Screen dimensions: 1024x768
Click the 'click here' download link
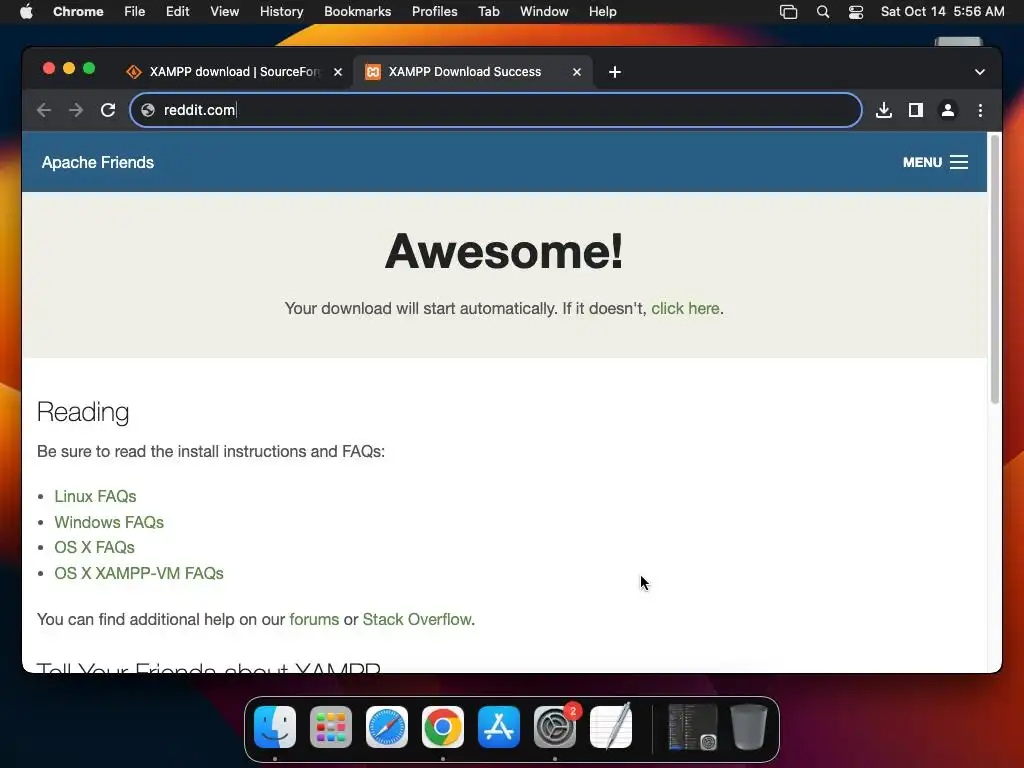click(685, 308)
